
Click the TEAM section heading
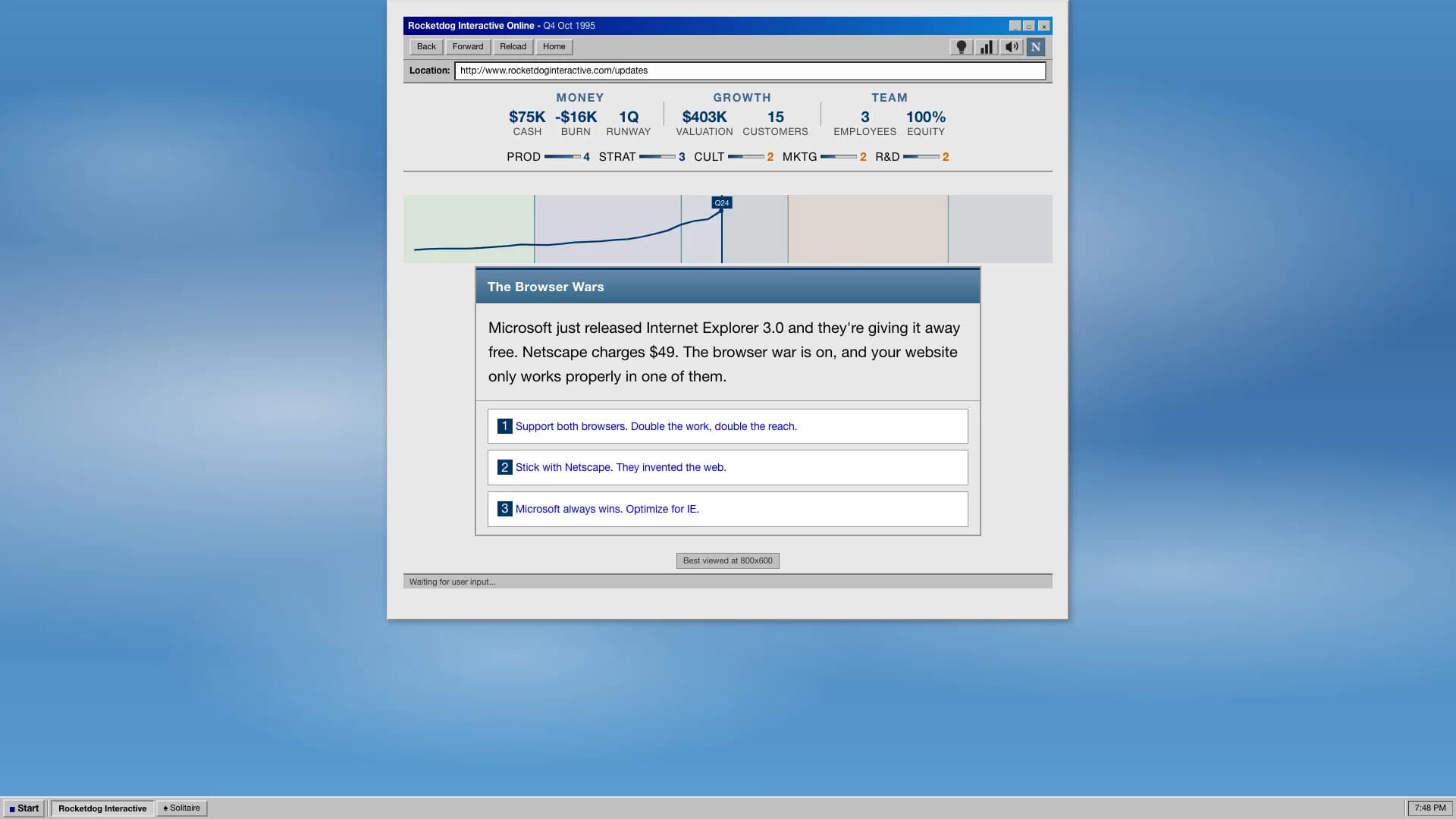click(x=890, y=98)
